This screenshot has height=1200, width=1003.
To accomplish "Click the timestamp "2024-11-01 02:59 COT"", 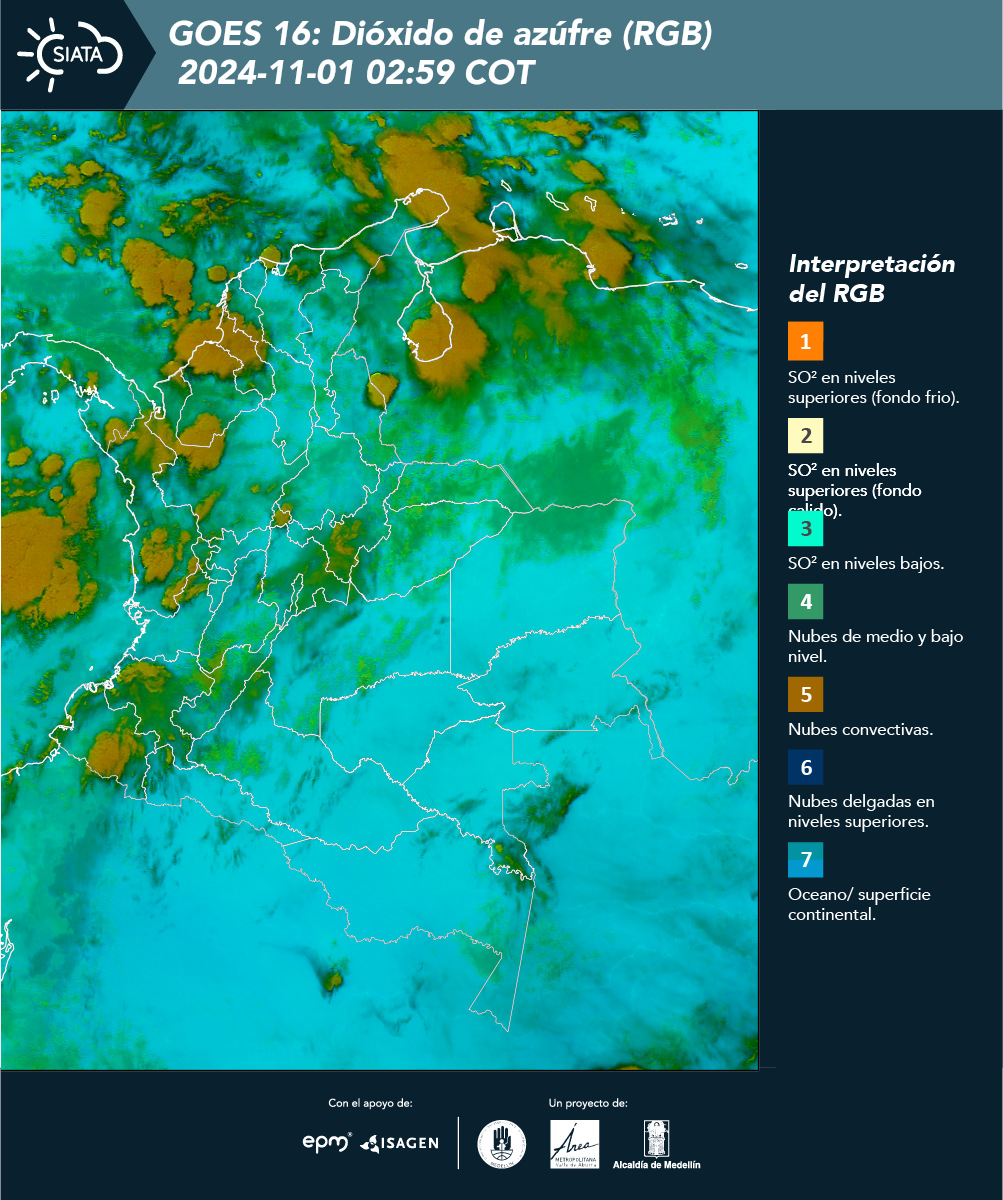I will click(356, 73).
